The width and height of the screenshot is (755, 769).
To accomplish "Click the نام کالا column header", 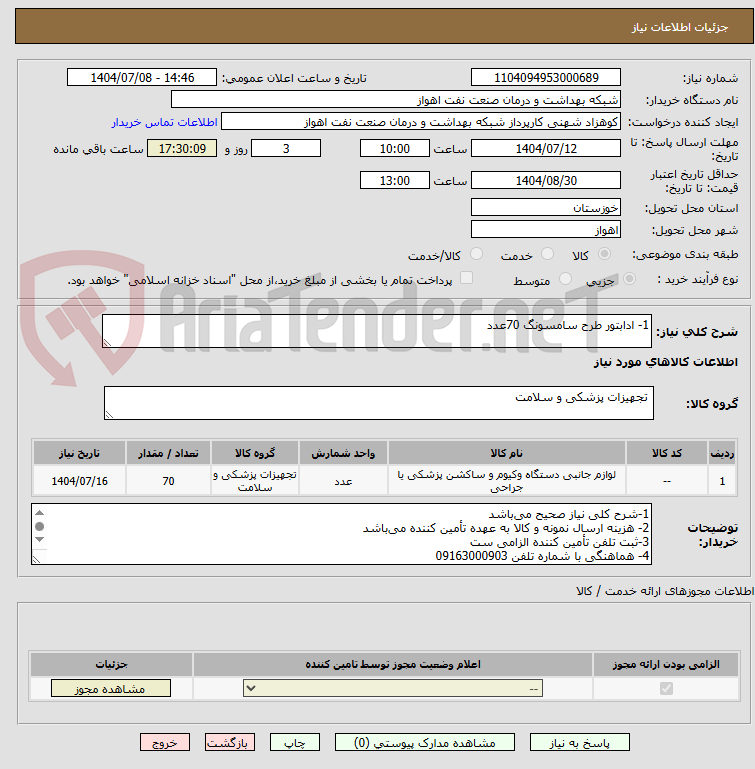I will (x=506, y=453).
